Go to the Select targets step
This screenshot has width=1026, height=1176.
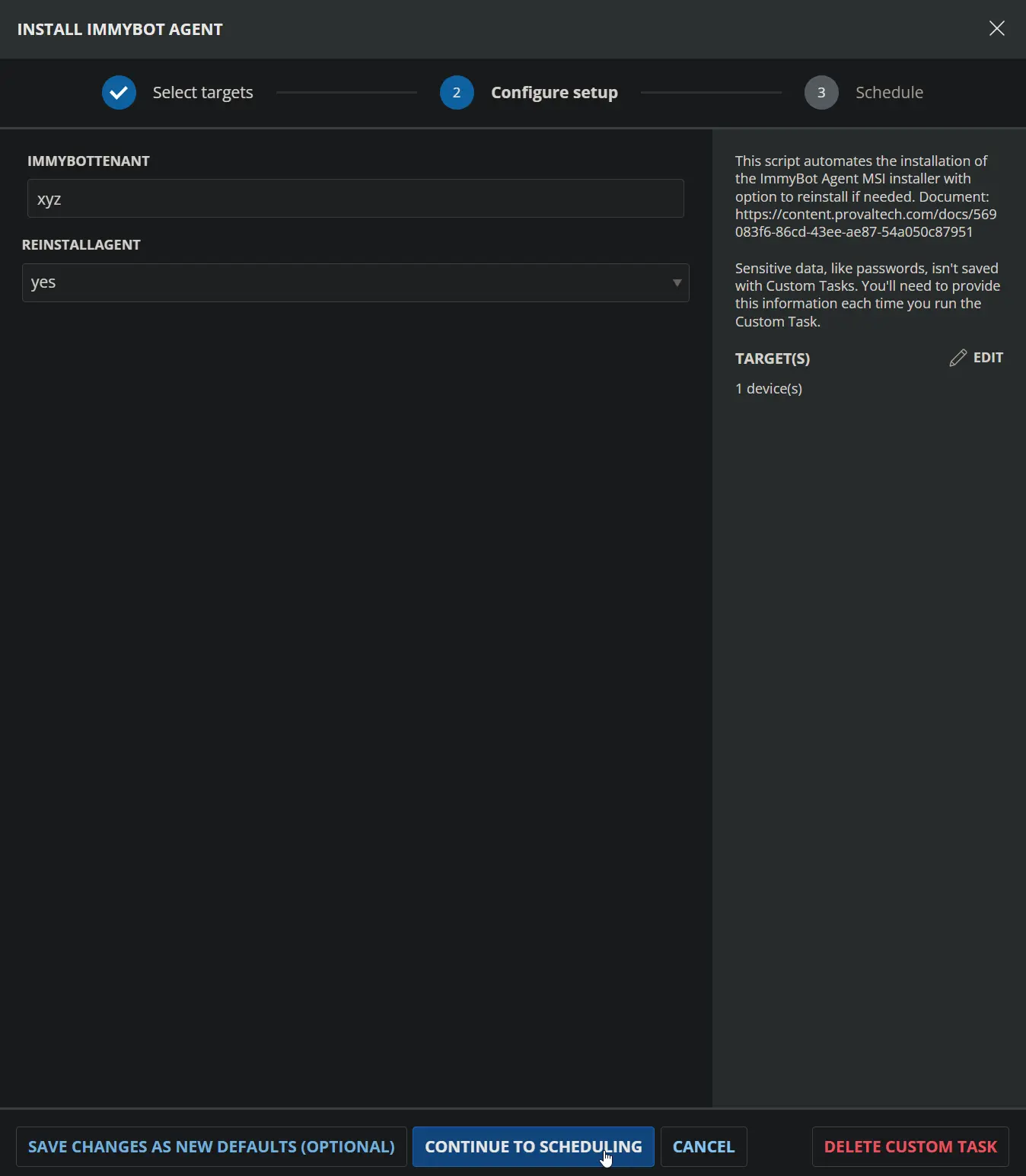202,92
